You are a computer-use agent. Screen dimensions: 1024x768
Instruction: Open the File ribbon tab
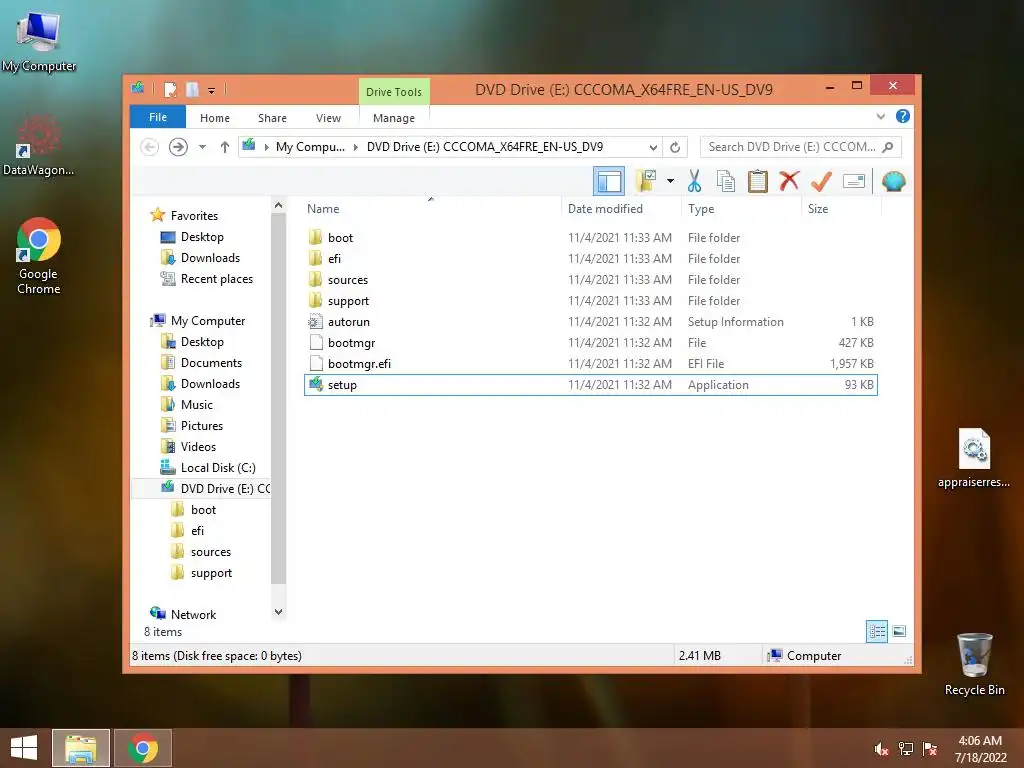[x=158, y=118]
